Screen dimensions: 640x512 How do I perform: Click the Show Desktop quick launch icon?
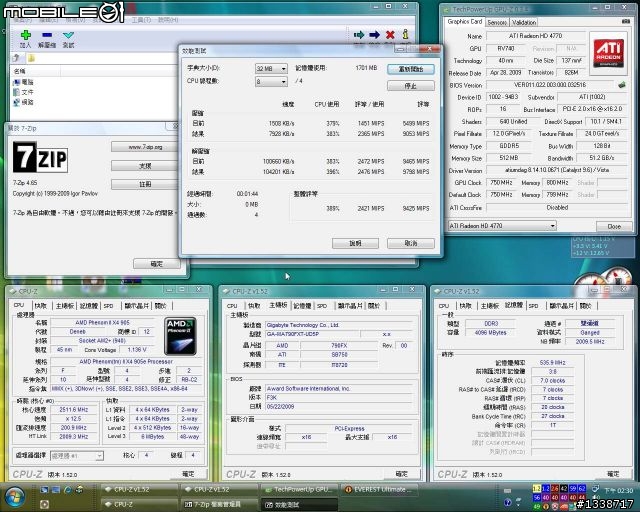click(x=44, y=490)
